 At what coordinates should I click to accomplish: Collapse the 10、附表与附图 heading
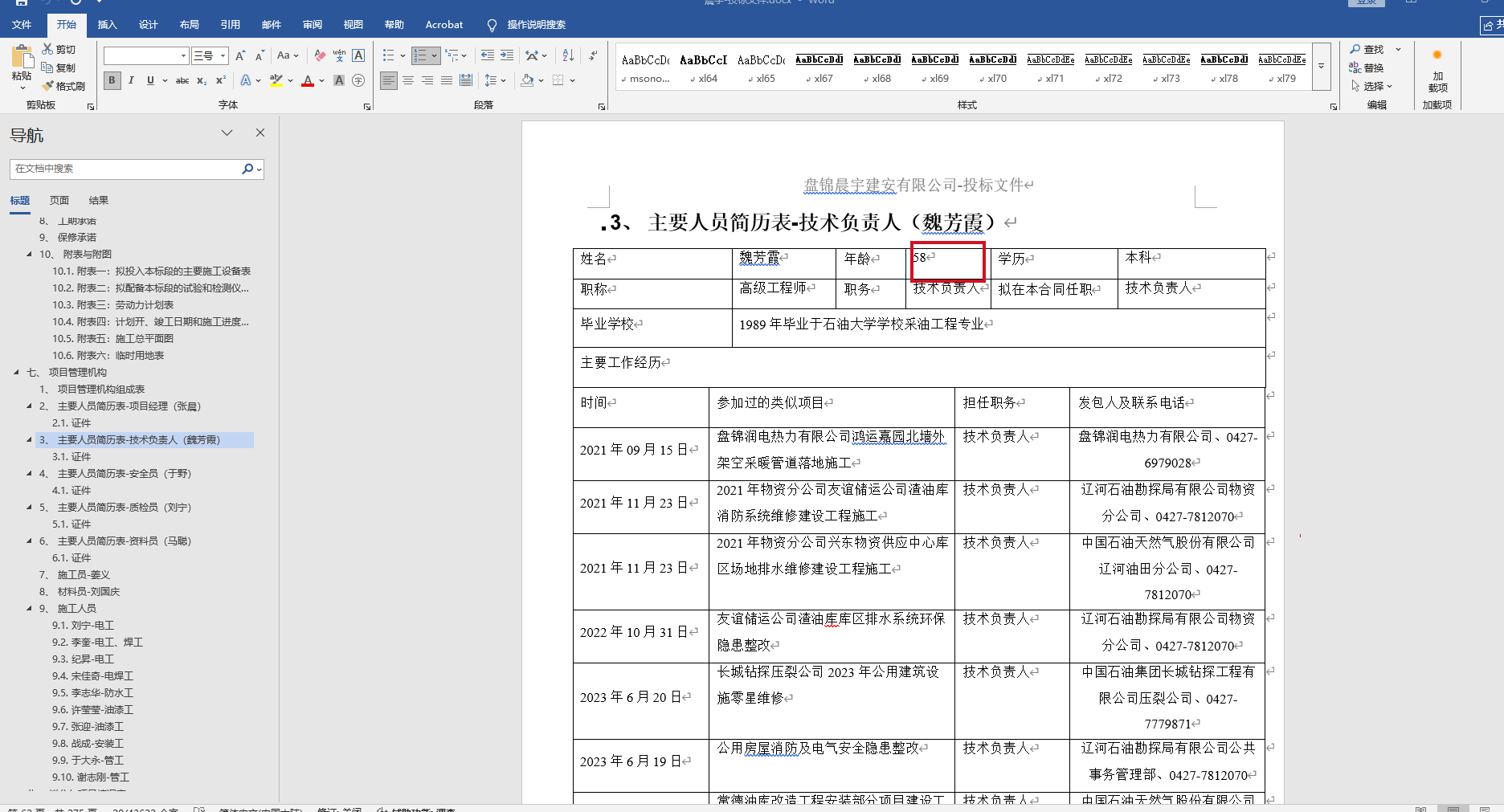(30, 255)
